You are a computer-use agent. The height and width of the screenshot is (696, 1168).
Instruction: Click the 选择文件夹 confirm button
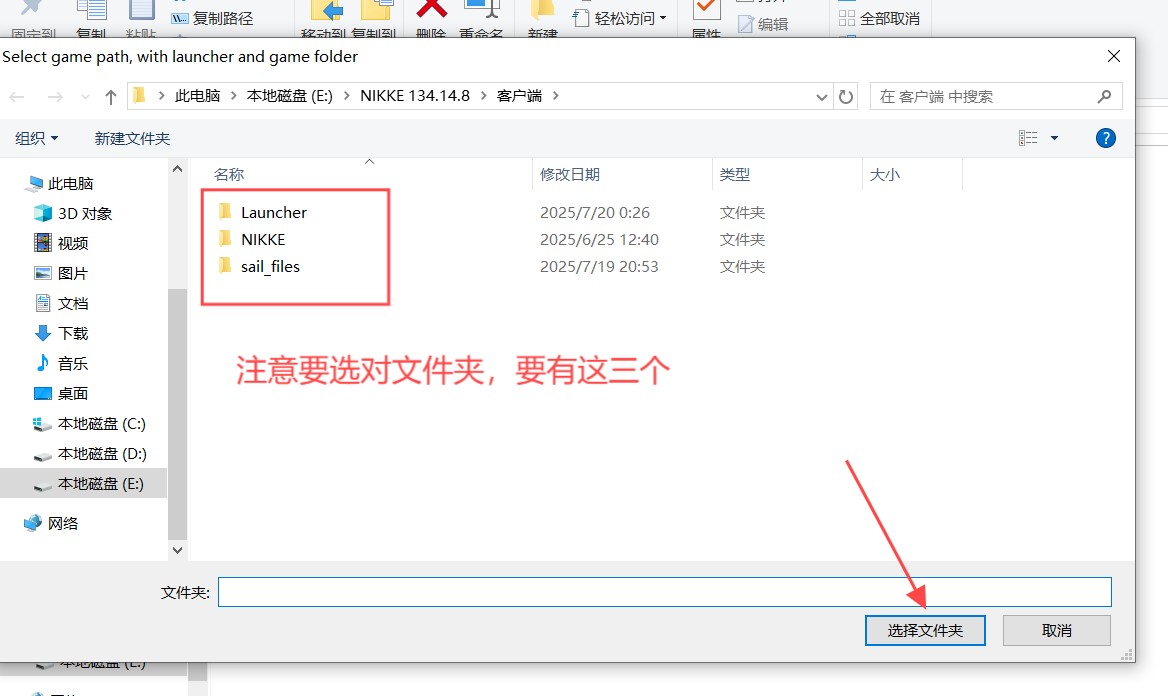pyautogui.click(x=924, y=630)
